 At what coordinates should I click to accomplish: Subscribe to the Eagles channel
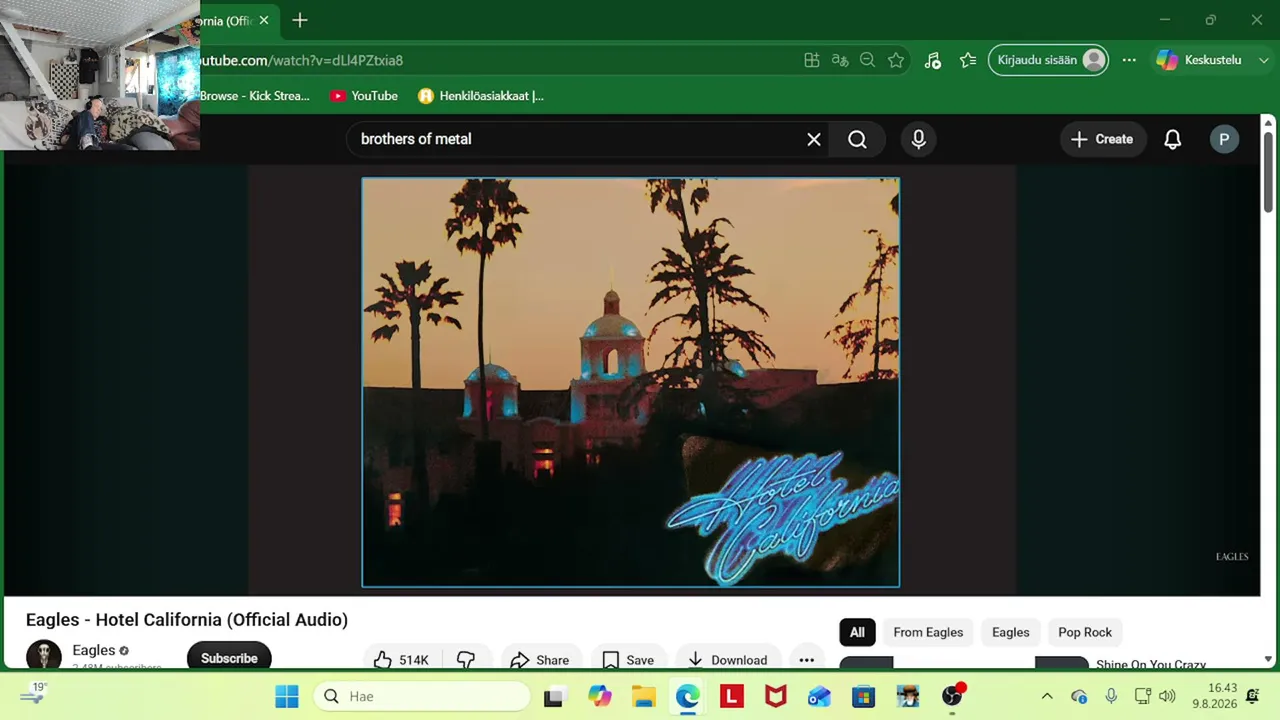pos(229,657)
